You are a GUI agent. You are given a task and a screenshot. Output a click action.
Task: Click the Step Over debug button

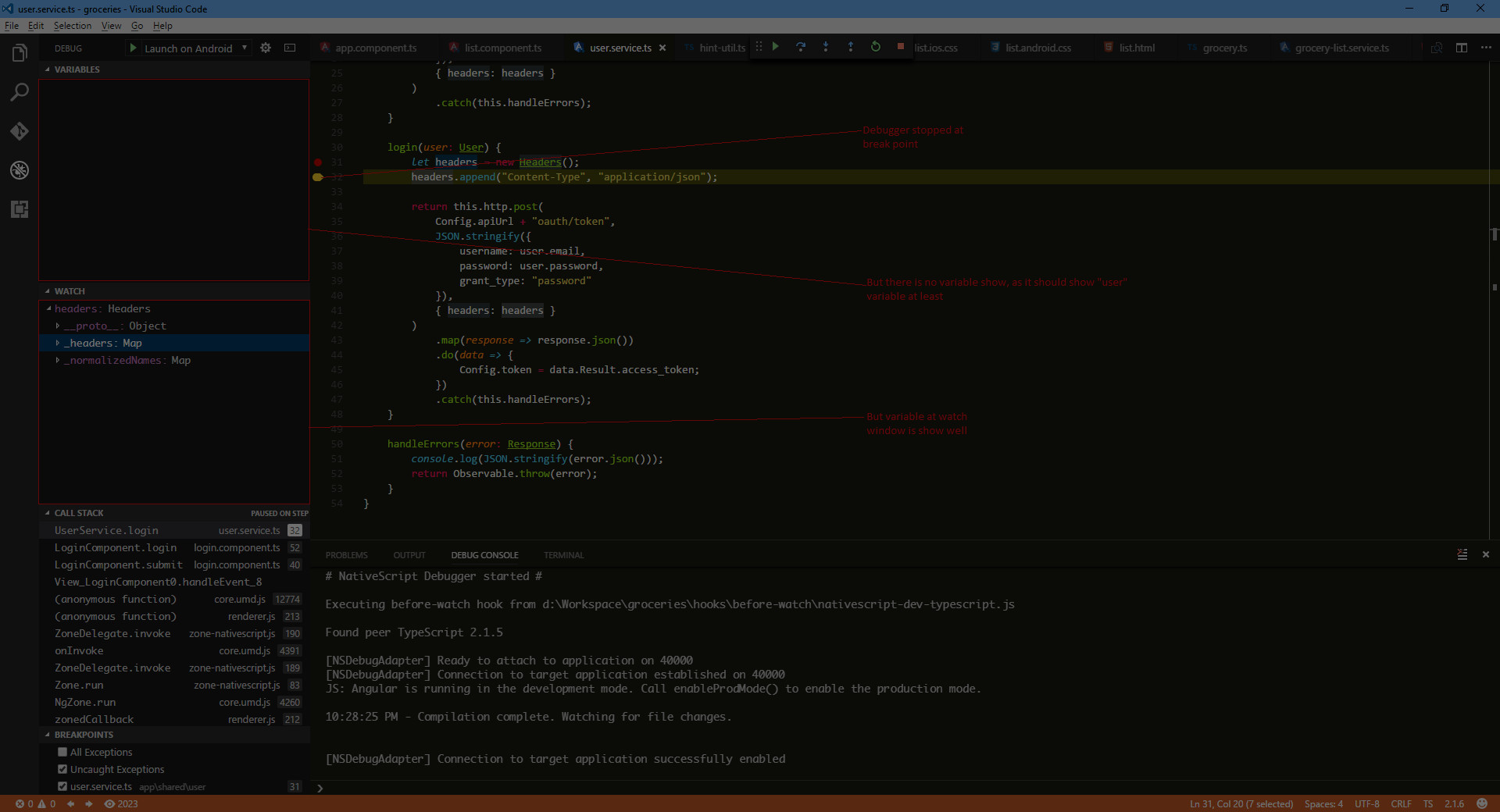tap(801, 47)
